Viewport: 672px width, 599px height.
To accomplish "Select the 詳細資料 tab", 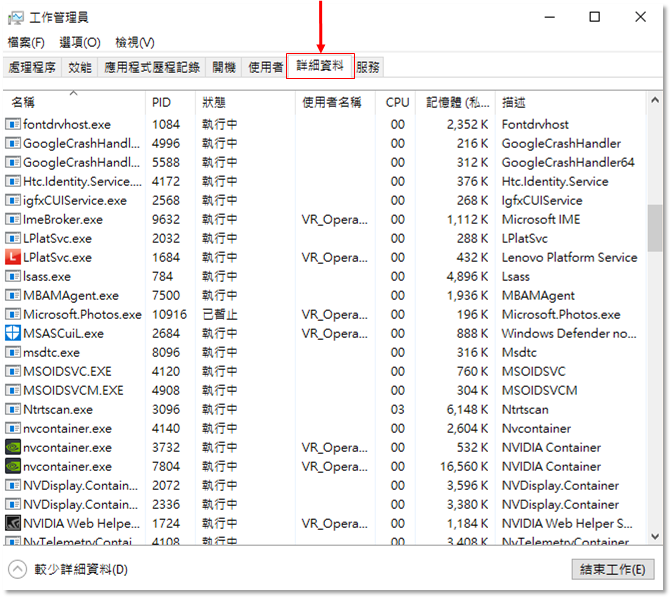I will tap(320, 66).
